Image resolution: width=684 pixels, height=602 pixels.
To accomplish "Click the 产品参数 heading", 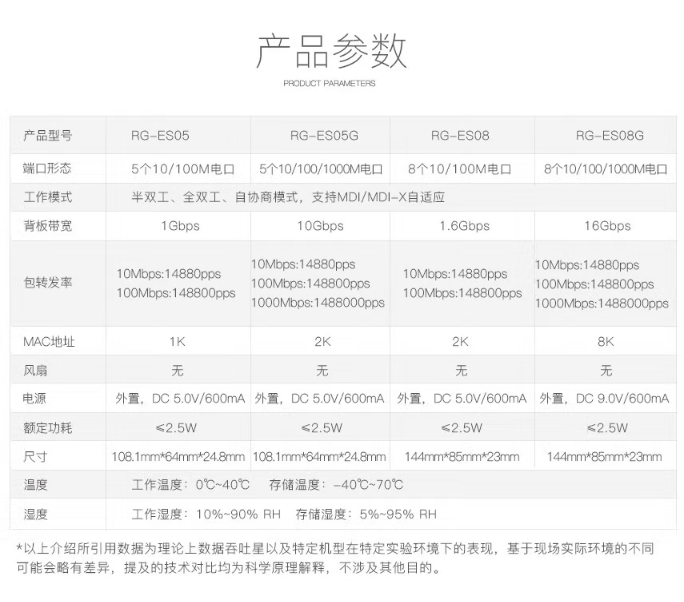I will click(x=331, y=51).
